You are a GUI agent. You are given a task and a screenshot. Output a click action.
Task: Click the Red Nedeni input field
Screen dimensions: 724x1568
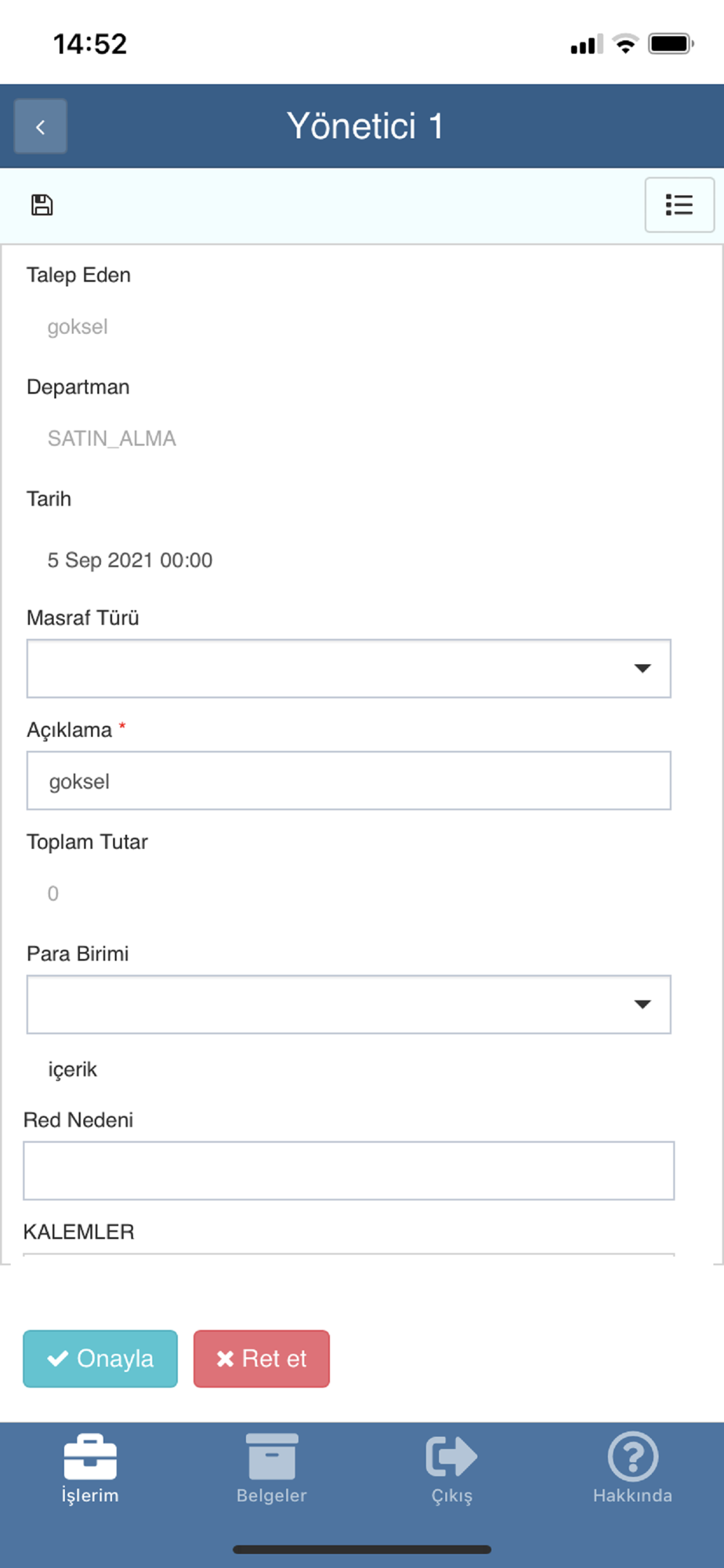pos(349,1171)
